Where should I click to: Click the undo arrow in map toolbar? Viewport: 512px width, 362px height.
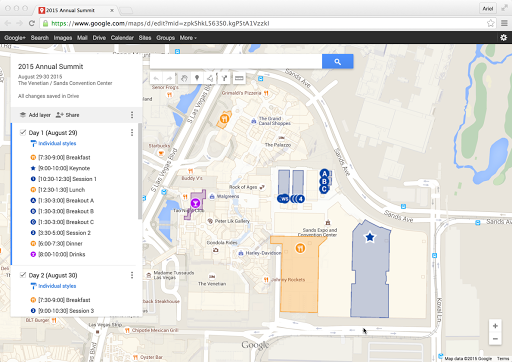point(156,78)
